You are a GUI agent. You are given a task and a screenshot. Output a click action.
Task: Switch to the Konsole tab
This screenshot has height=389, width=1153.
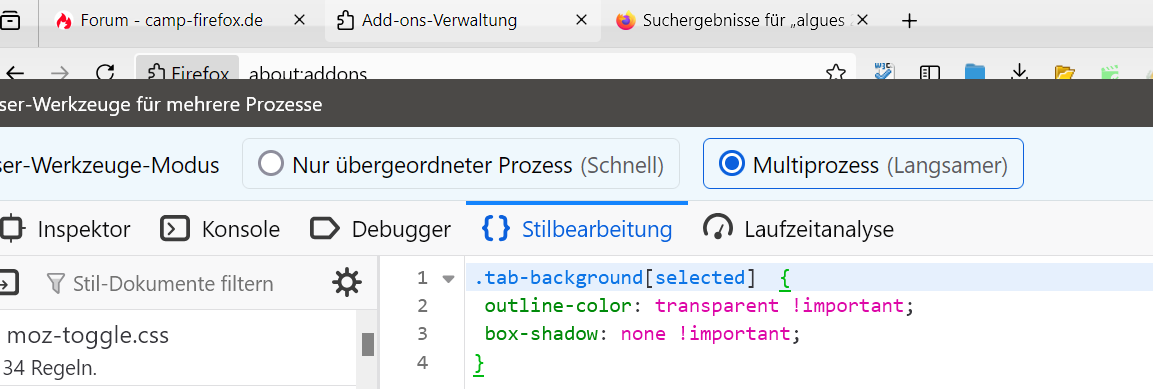(220, 229)
